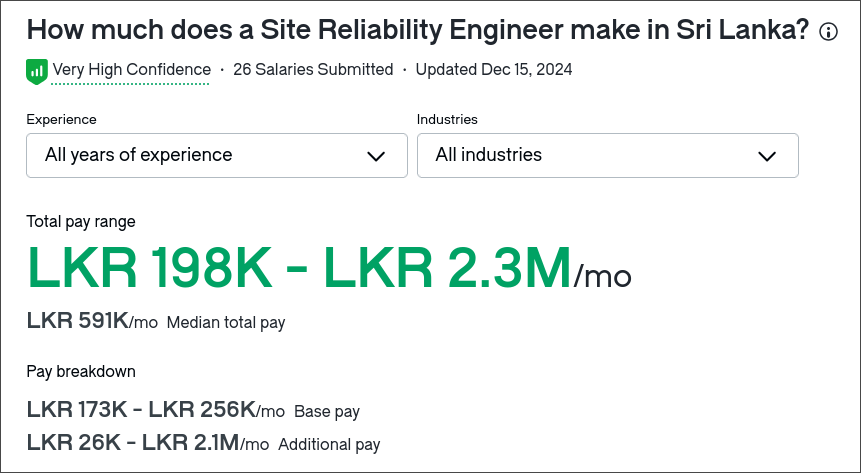Image resolution: width=861 pixels, height=473 pixels.
Task: Click the Experience field label
Action: point(62,120)
